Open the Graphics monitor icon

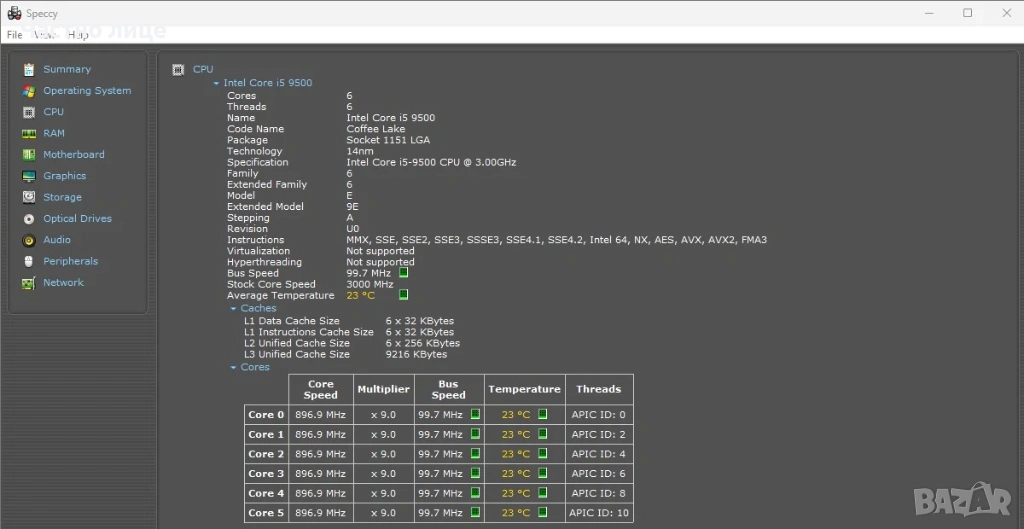point(29,176)
